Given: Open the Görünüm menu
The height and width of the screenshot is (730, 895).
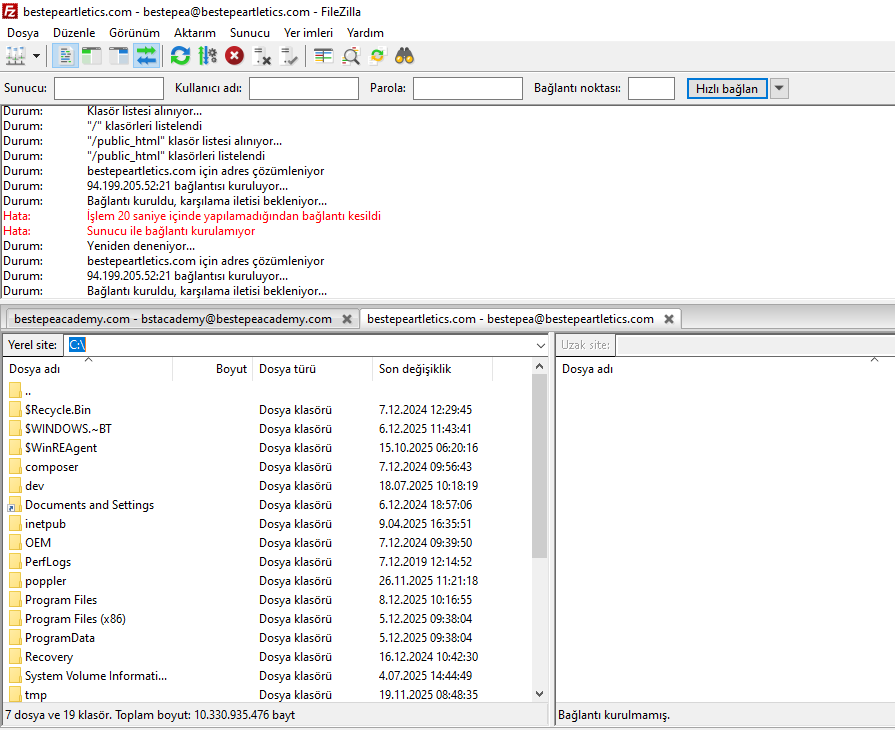Looking at the screenshot, I should pos(134,33).
